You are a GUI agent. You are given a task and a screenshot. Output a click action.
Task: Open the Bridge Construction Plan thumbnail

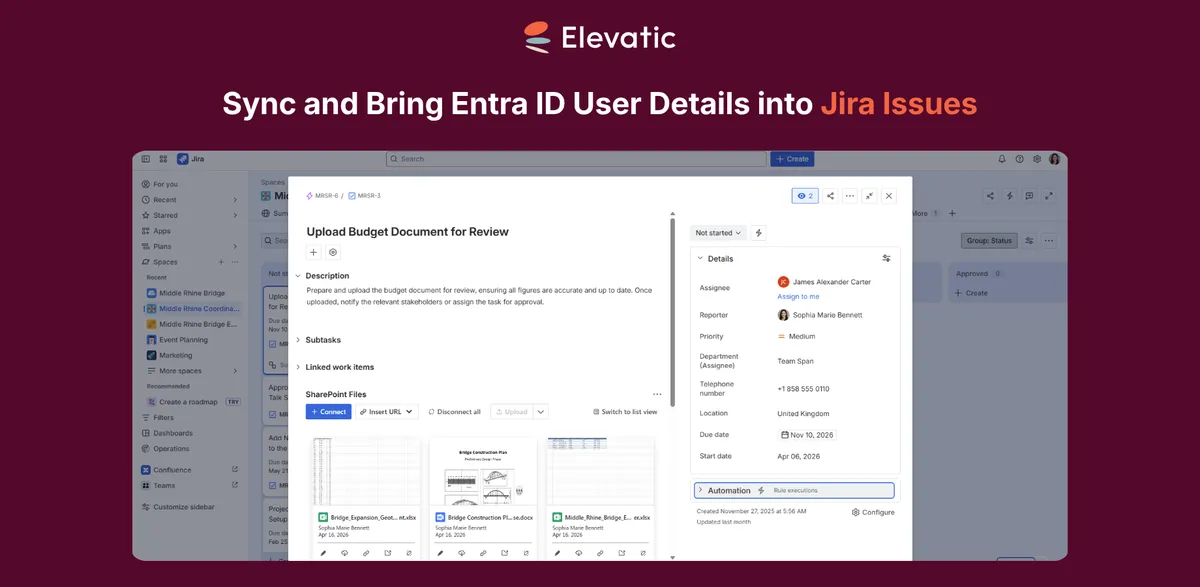[x=482, y=472]
